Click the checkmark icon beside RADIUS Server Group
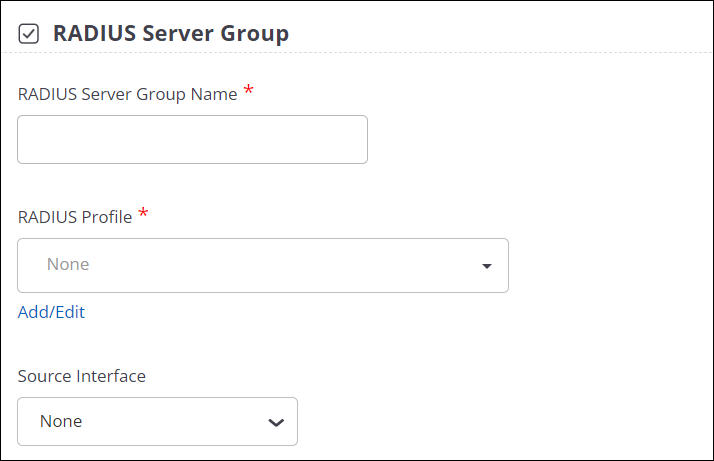This screenshot has height=461, width=714. coord(29,34)
